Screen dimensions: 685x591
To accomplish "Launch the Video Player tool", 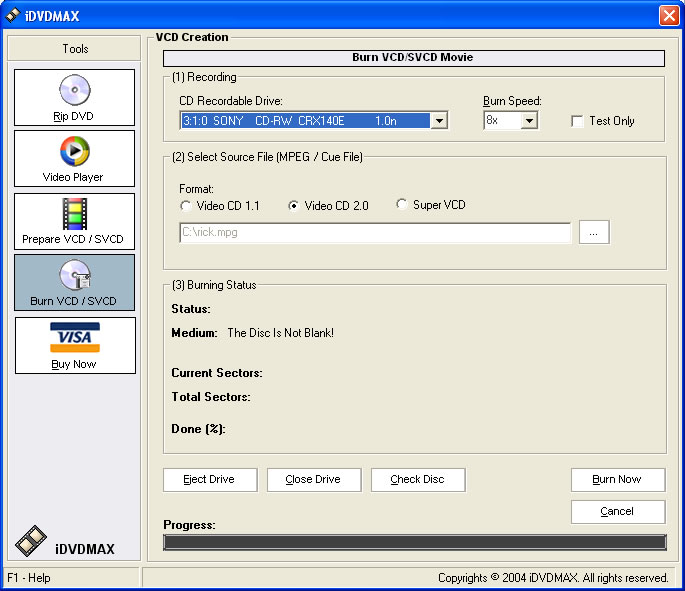I will [74, 159].
